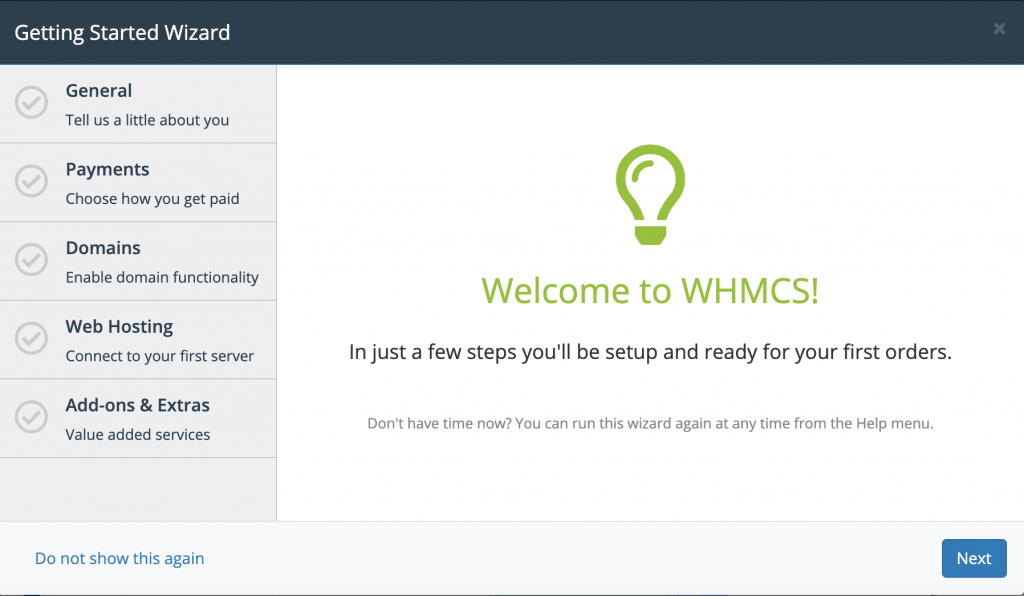Viewport: 1024px width, 596px height.
Task: Click the setup introduction message
Action: tap(650, 352)
